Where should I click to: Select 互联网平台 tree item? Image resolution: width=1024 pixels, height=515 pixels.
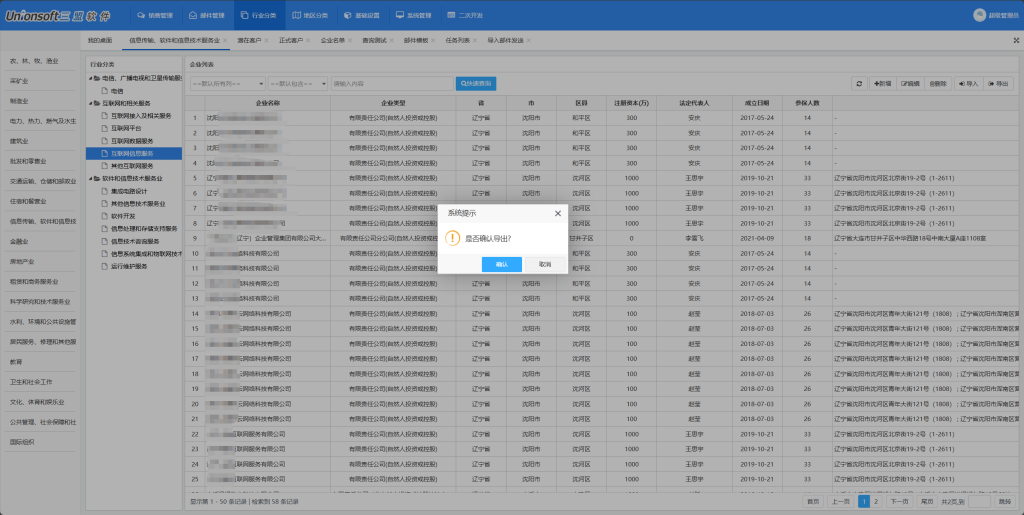(x=126, y=129)
